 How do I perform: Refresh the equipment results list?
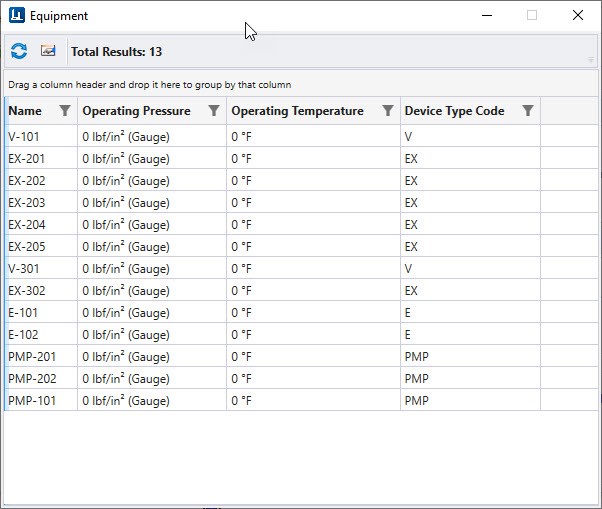click(x=19, y=51)
